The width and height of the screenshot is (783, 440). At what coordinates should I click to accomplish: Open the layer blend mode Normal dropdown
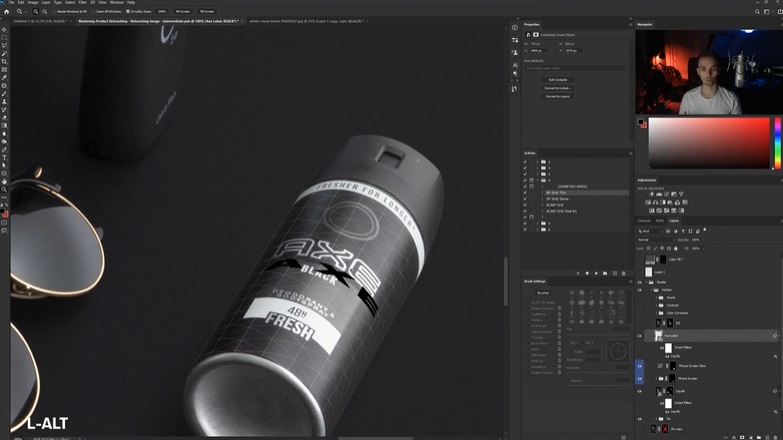(656, 240)
